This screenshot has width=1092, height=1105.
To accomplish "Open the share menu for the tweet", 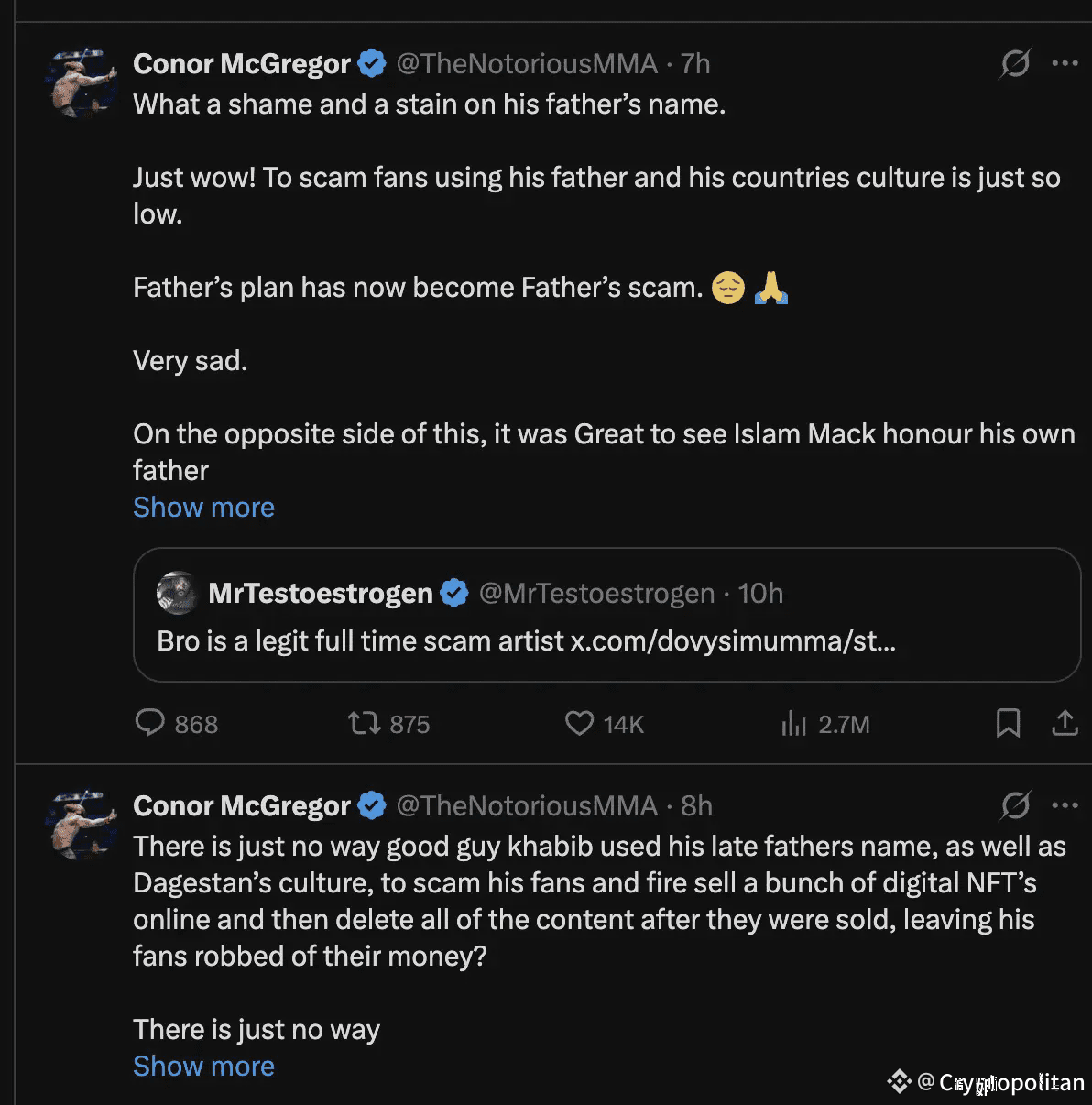I will [x=1065, y=724].
